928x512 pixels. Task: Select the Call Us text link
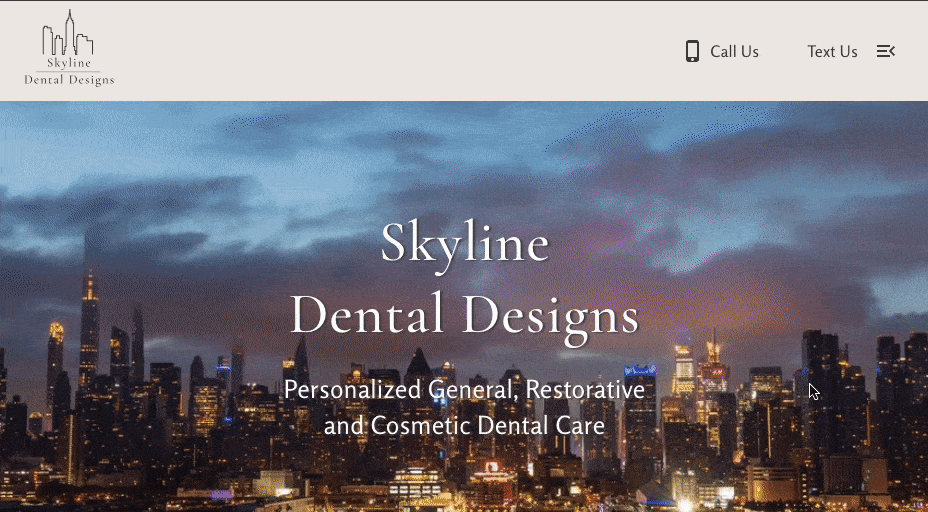point(734,51)
